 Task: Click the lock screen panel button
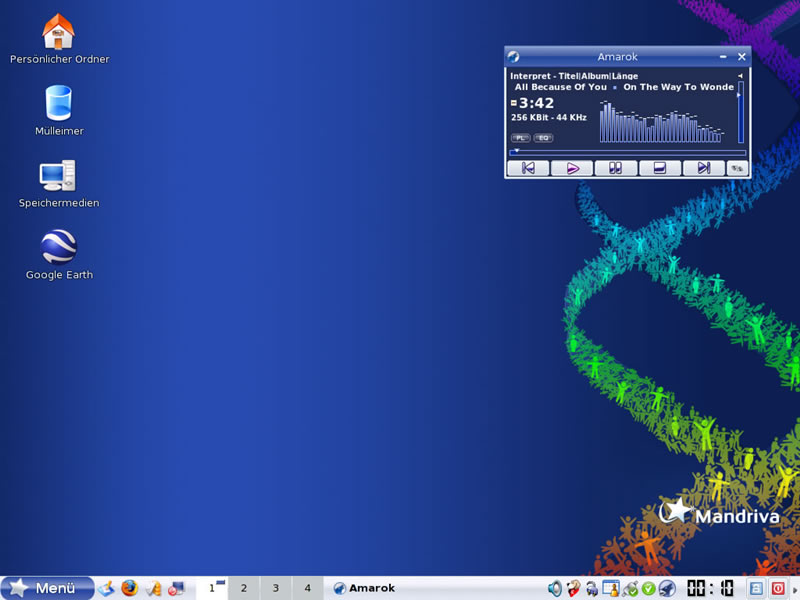click(x=756, y=588)
